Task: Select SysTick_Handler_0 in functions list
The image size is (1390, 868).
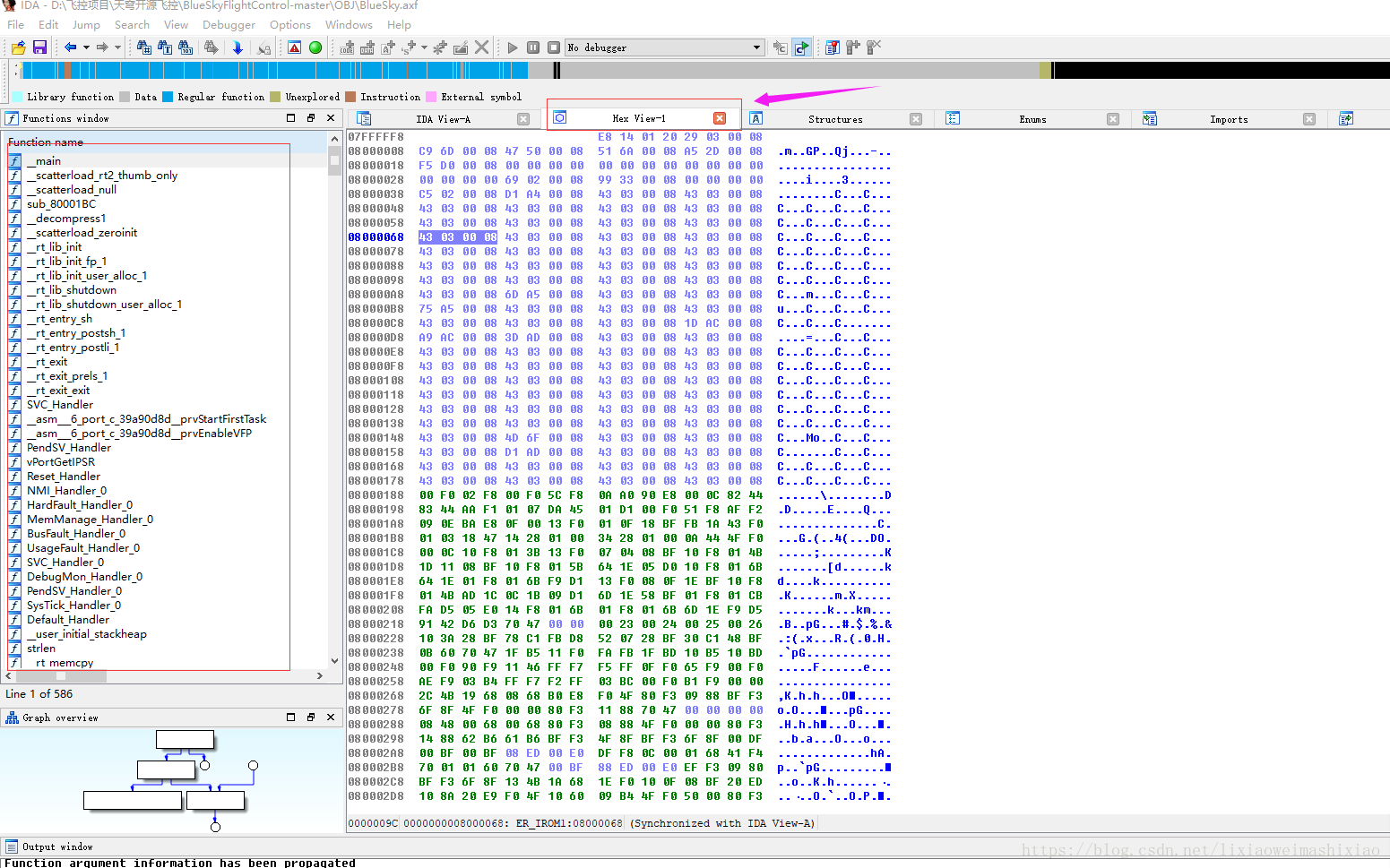Action: (73, 606)
